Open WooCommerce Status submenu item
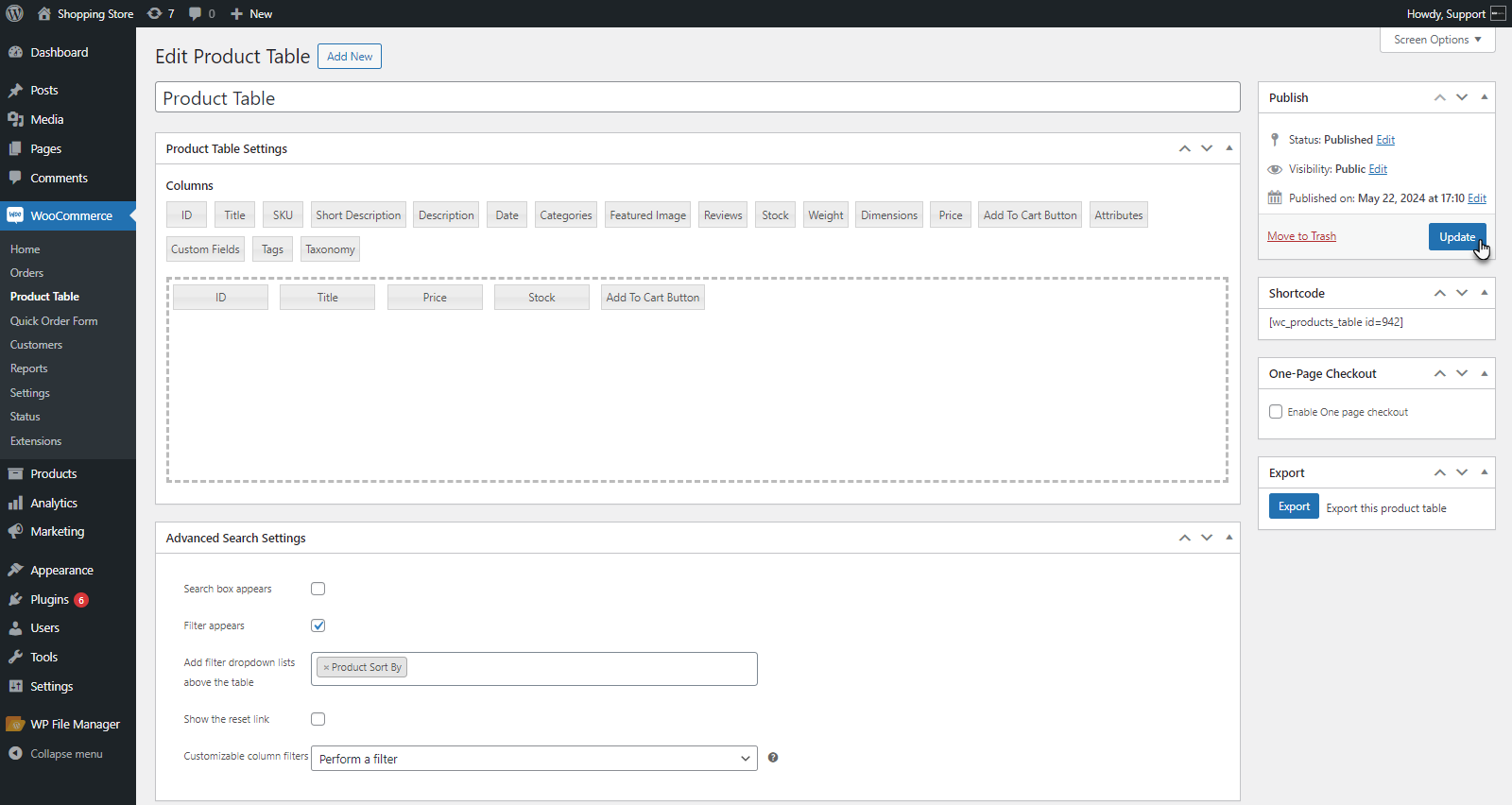This screenshot has height=805, width=1512. pyautogui.click(x=25, y=417)
